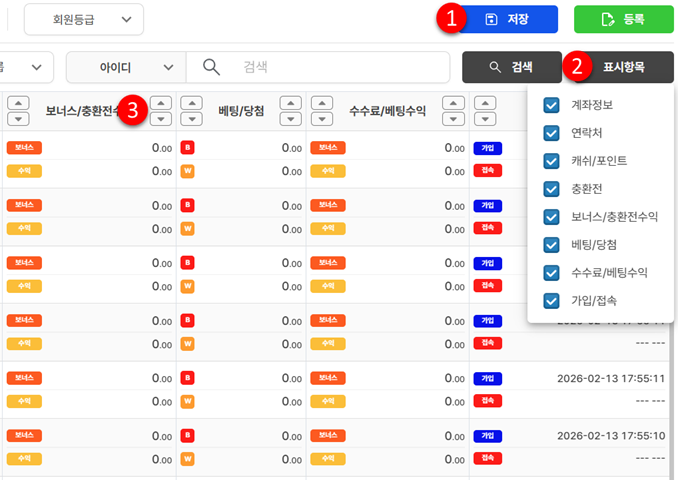Click the blue 가입 badge in first row
Screen dimensions: 678x480
[487, 148]
